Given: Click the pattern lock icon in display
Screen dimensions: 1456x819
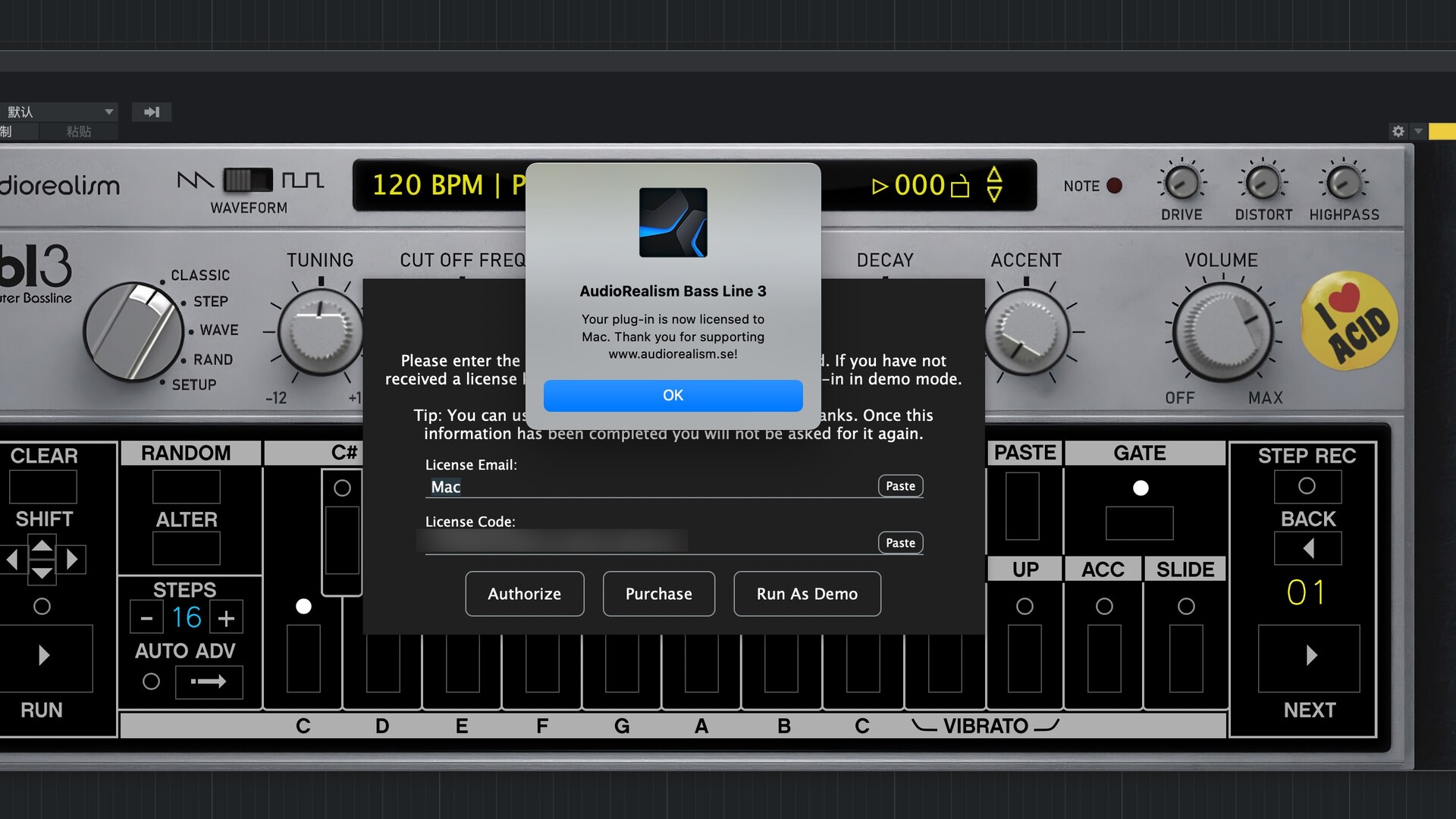Looking at the screenshot, I should [960, 186].
